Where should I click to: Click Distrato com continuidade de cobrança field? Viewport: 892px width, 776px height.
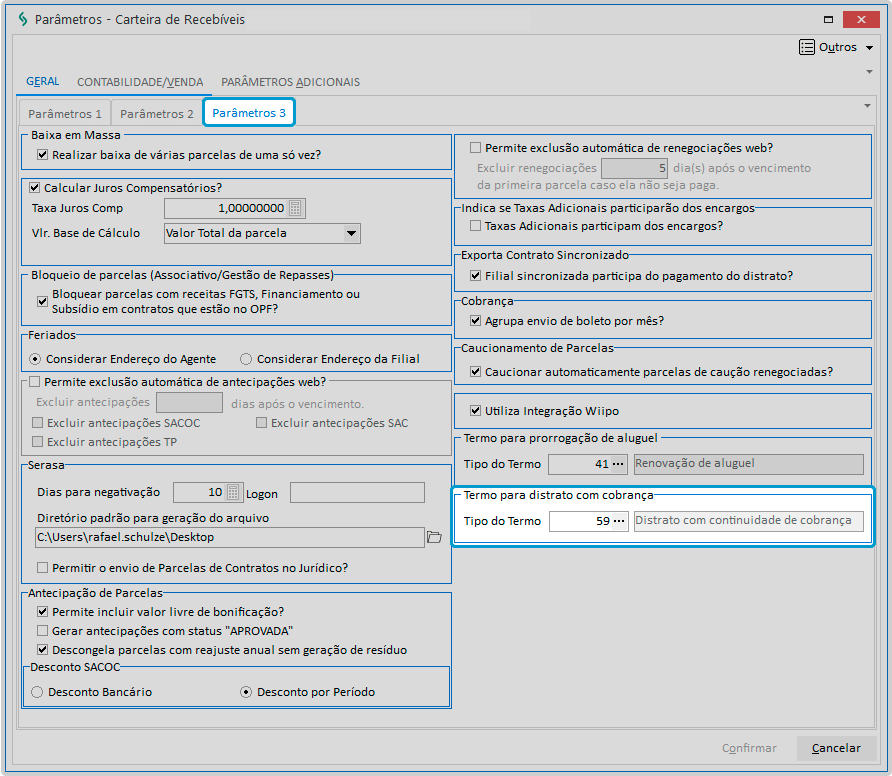tap(749, 521)
